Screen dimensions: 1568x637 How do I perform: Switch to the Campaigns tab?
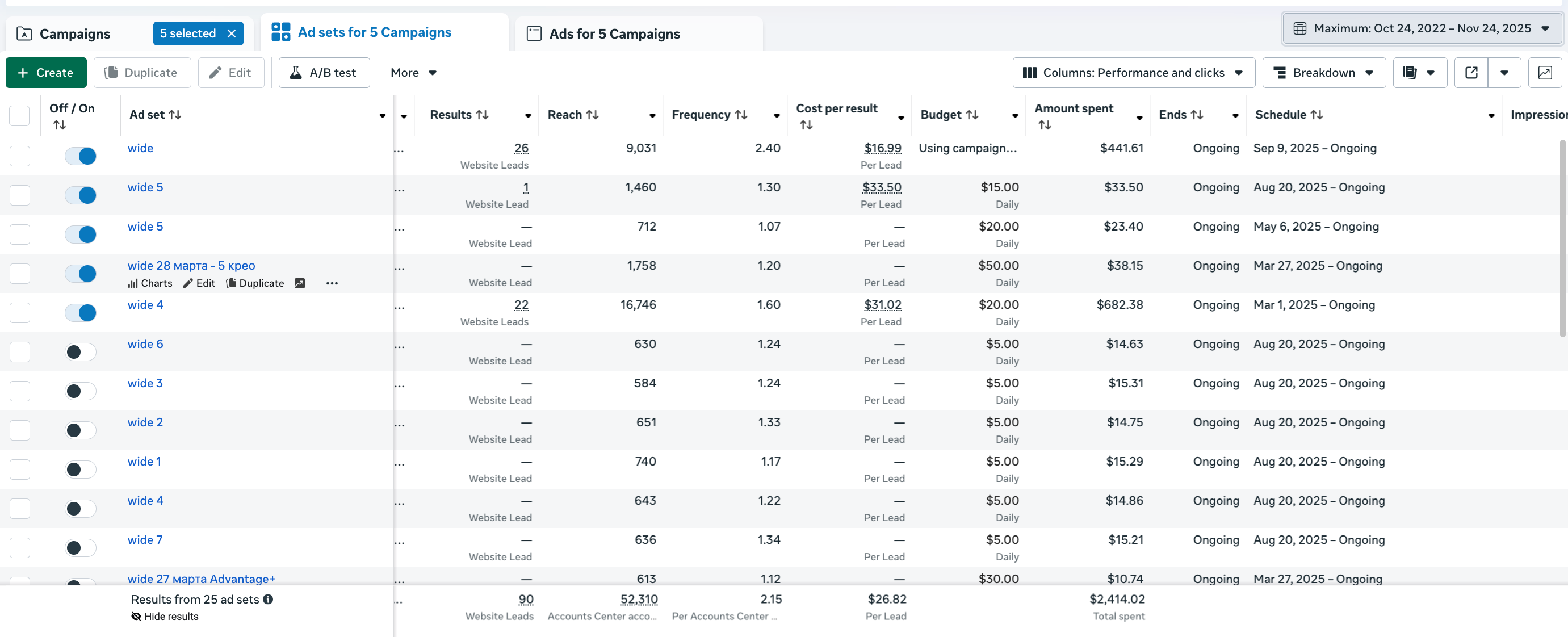click(74, 34)
